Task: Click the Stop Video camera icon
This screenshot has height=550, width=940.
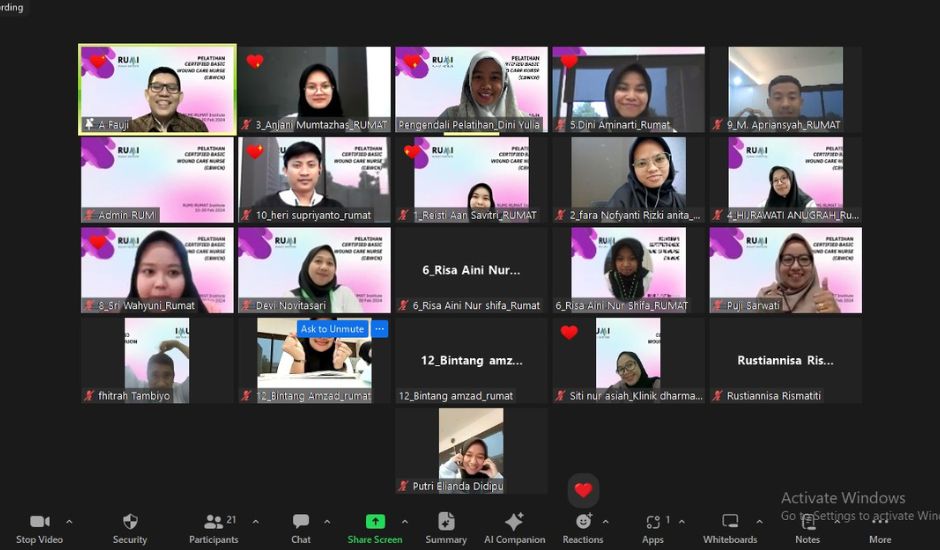Action: coord(39,522)
